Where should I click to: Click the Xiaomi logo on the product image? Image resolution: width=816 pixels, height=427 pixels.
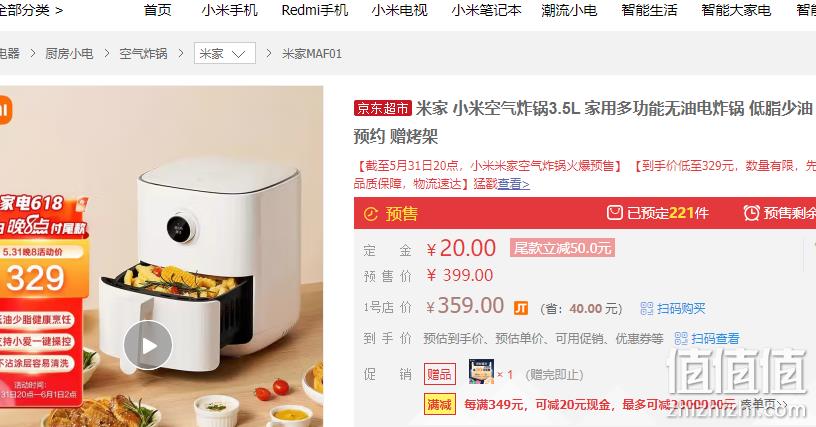[5, 110]
